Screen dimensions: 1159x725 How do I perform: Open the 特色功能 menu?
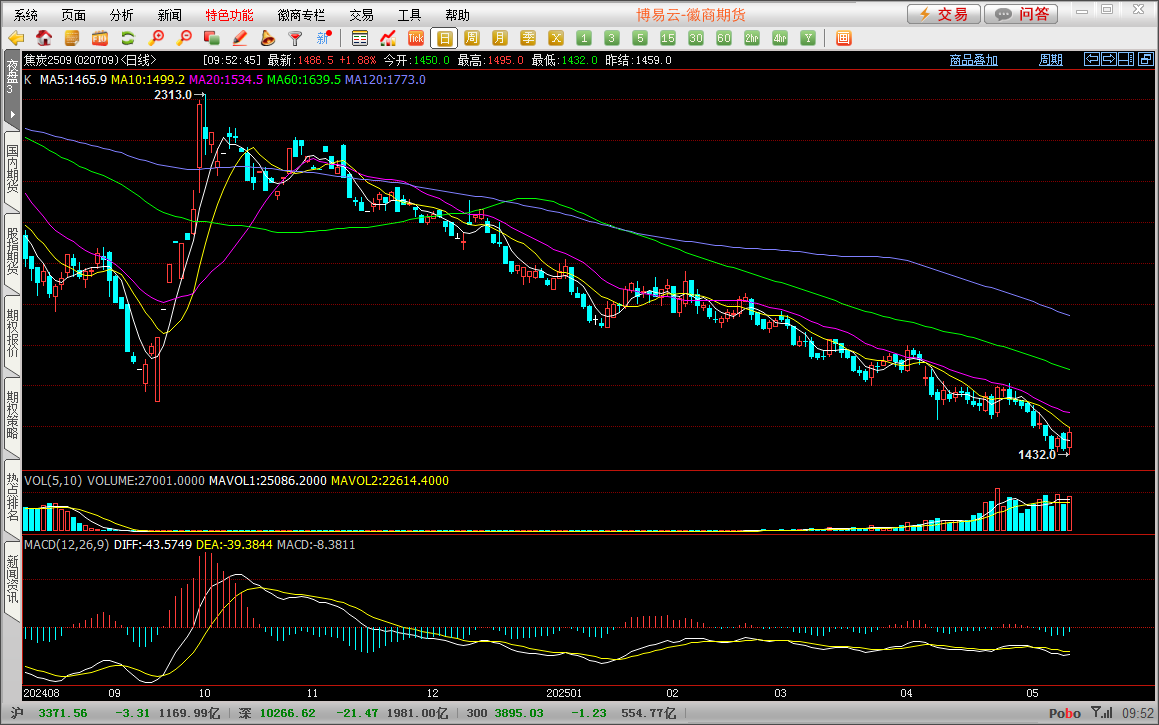click(229, 15)
